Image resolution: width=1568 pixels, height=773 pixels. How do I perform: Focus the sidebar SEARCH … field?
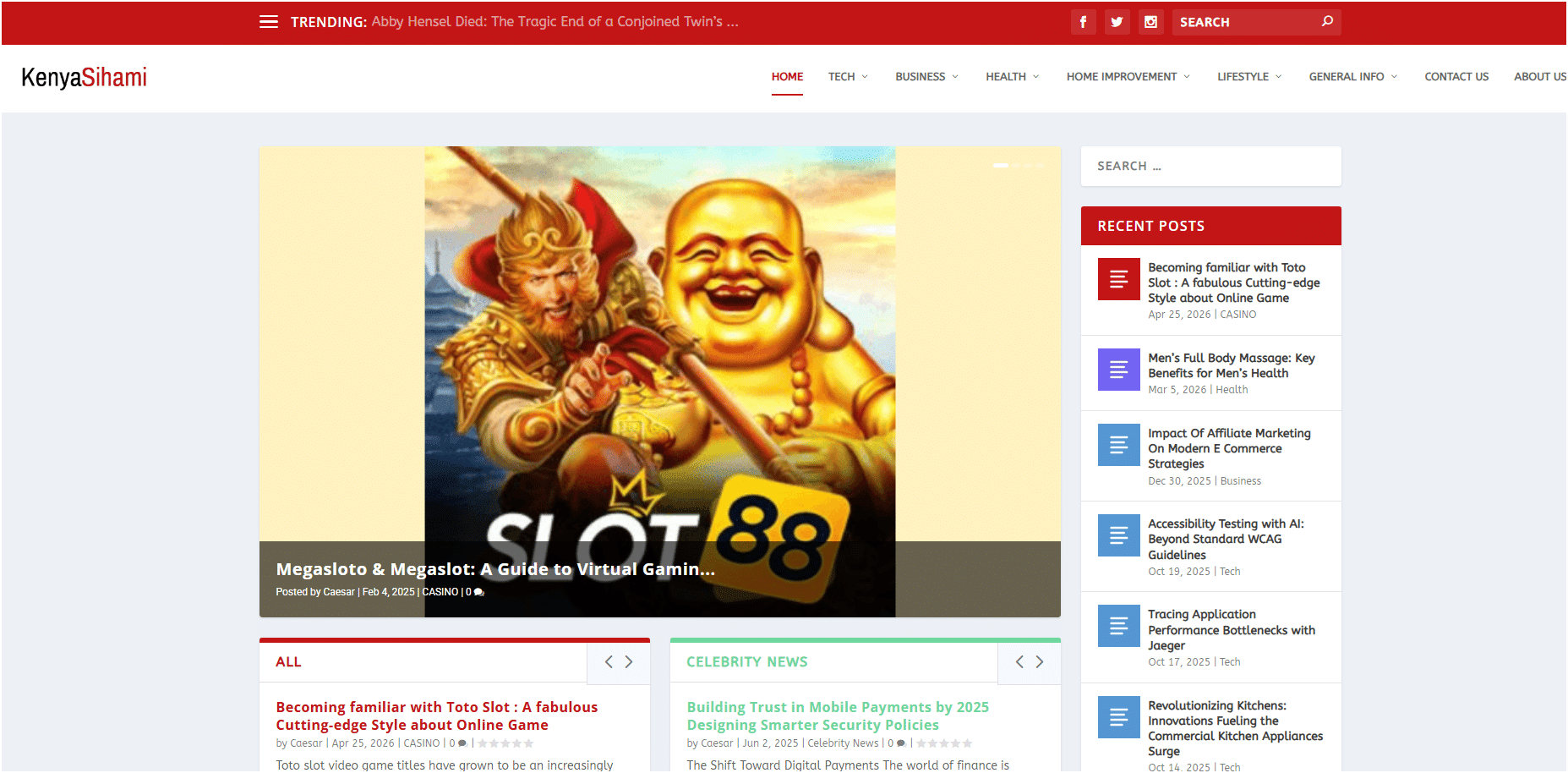(1211, 167)
